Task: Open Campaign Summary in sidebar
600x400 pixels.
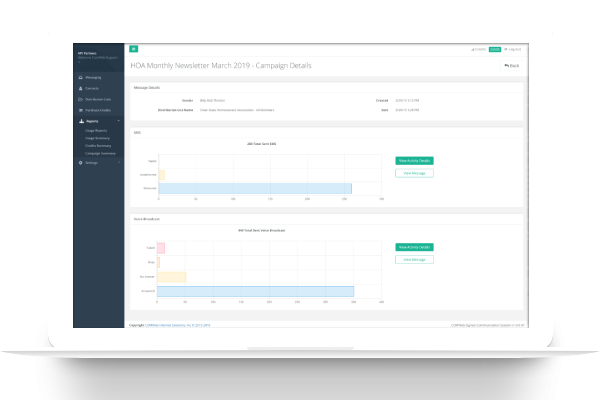Action: (x=99, y=154)
